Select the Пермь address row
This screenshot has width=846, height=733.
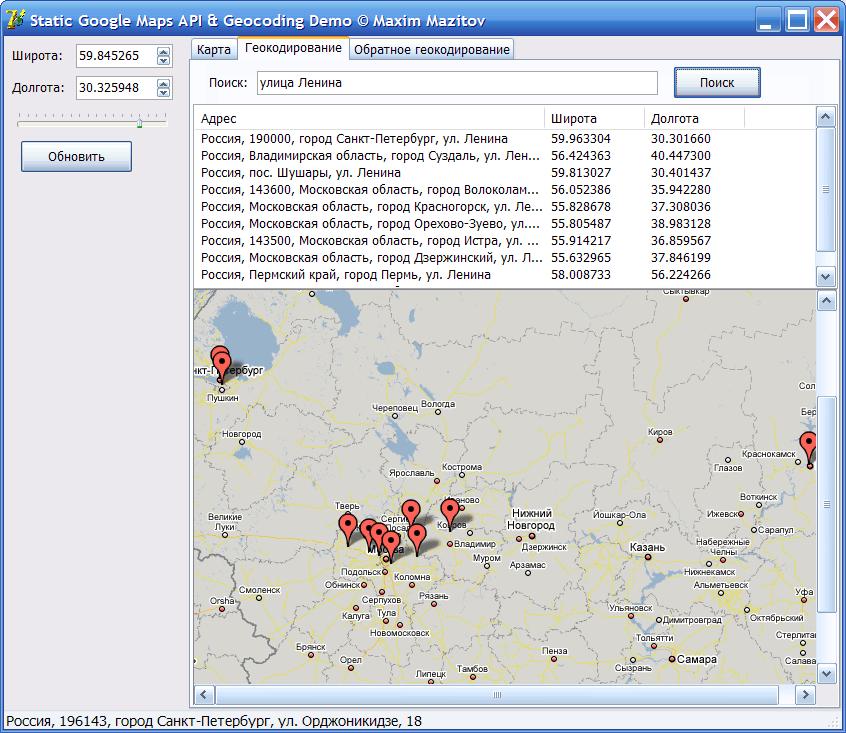504,275
